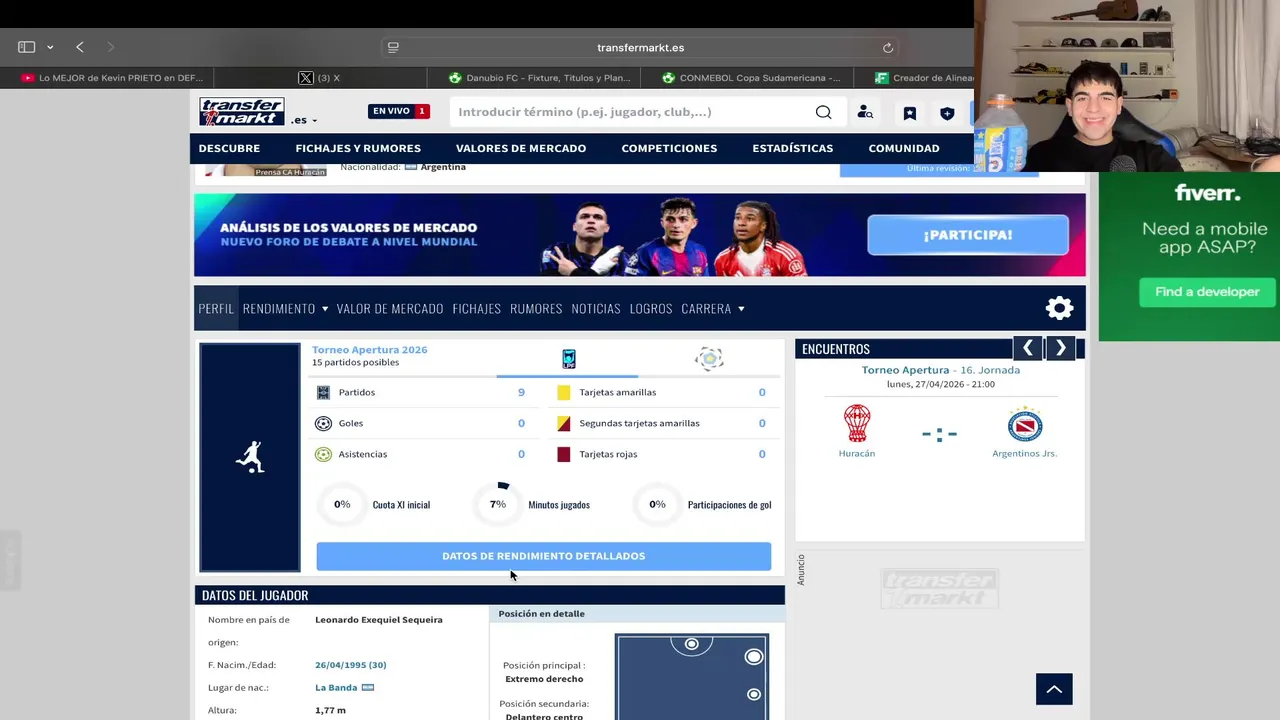This screenshot has width=1280, height=720.
Task: Open the advanced person search icon
Action: (x=865, y=113)
